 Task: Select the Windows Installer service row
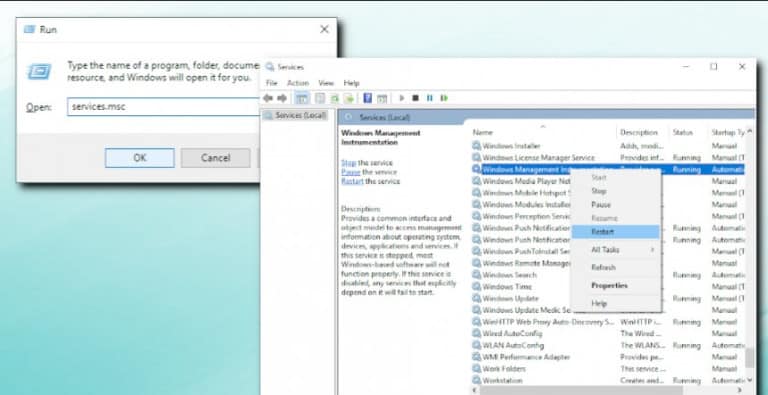tap(608, 146)
